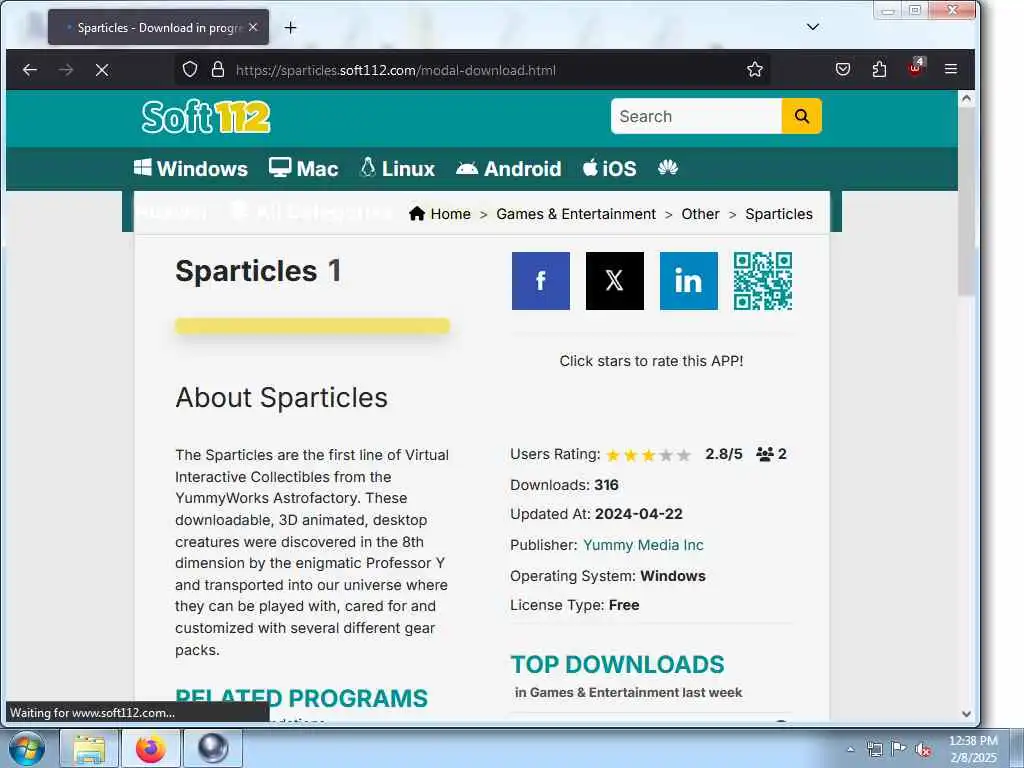Share on Facebook button

tap(541, 281)
